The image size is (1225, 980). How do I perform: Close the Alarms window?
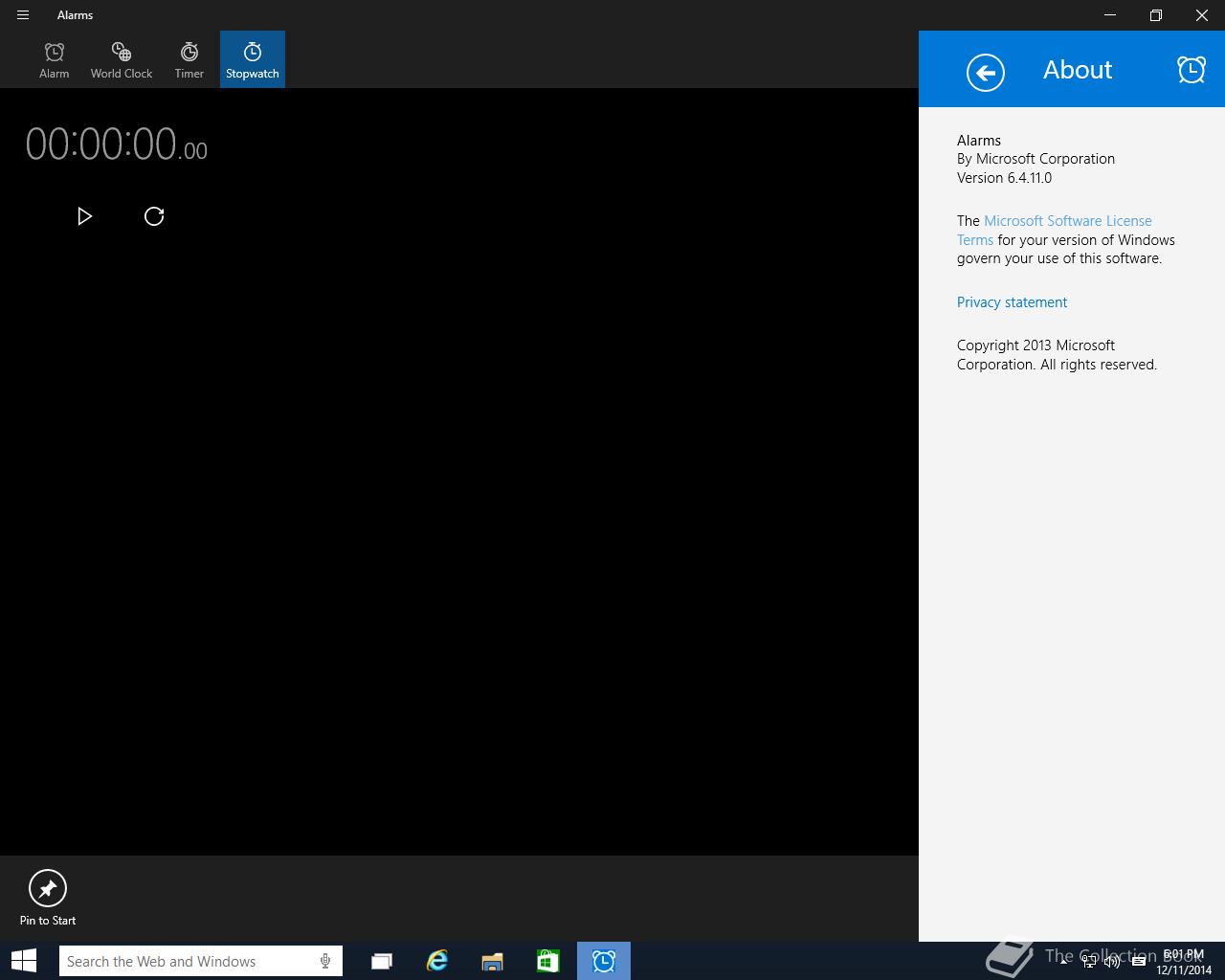(x=1202, y=15)
